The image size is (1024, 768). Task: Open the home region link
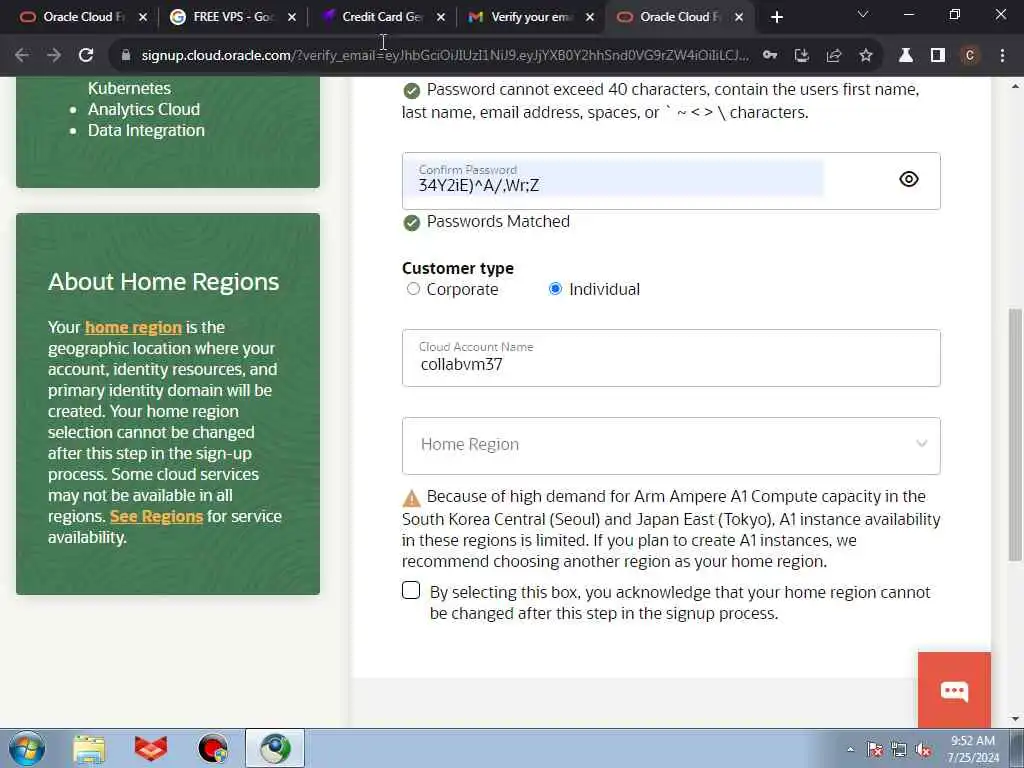pyautogui.click(x=133, y=327)
